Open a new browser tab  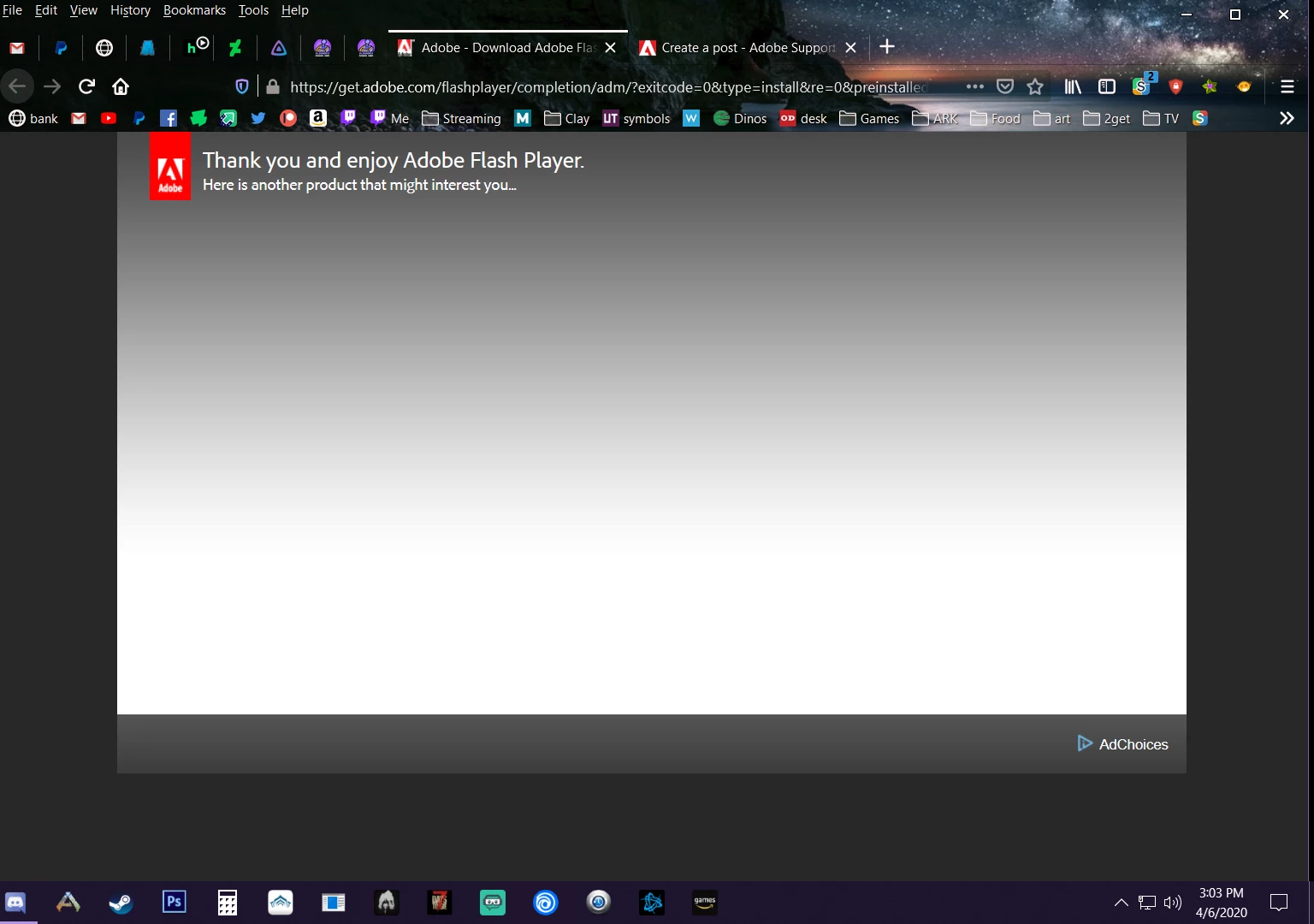coord(887,47)
